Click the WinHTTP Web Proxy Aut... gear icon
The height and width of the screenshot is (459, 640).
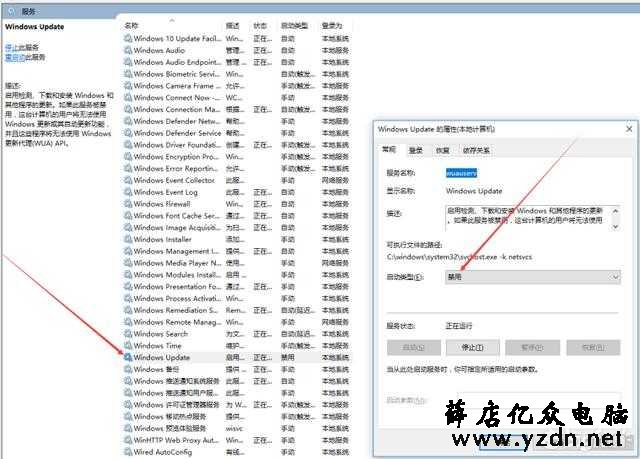pyautogui.click(x=128, y=440)
